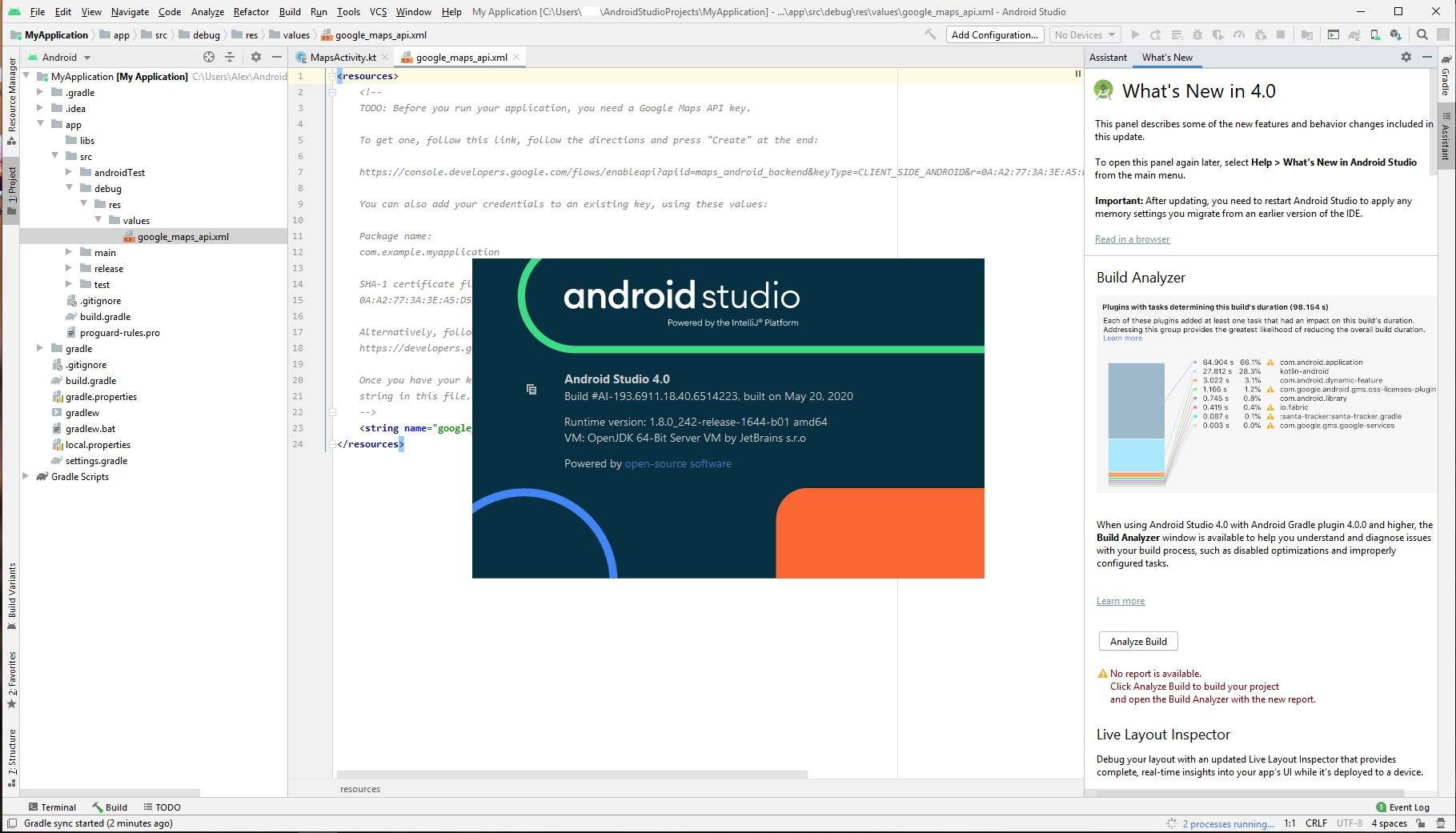Open Event Log tool window

coord(1402,807)
